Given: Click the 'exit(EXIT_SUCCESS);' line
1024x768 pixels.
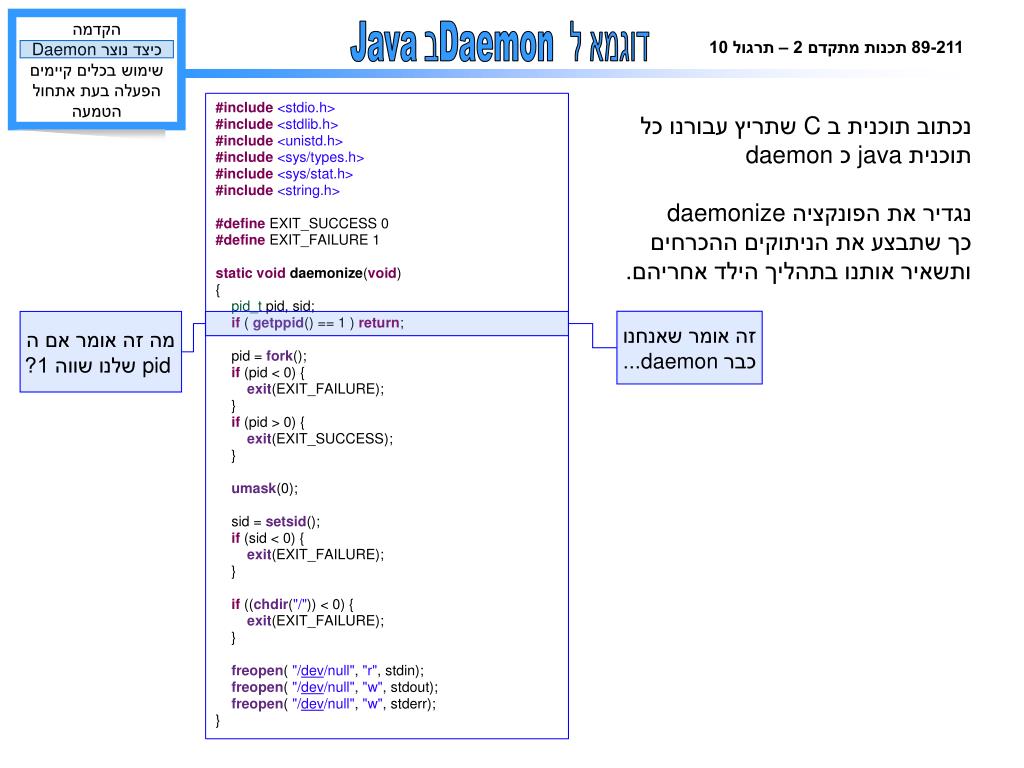Looking at the screenshot, I should (320, 439).
